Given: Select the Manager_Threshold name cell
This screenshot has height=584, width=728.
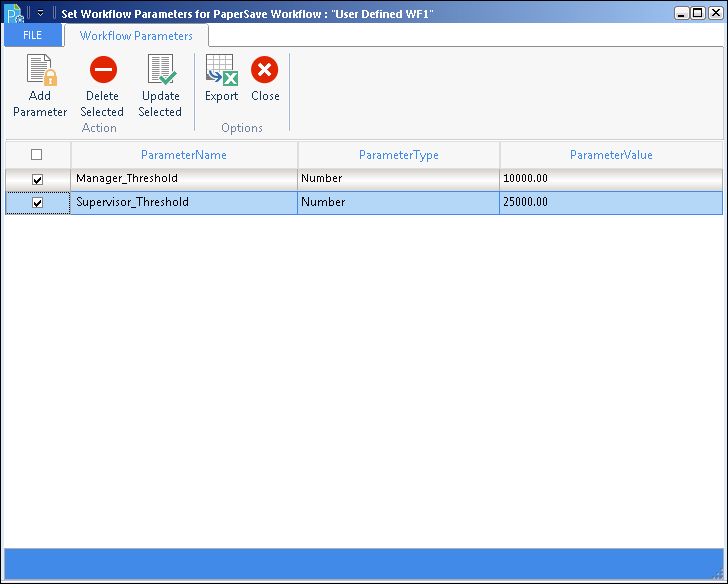Looking at the screenshot, I should point(184,179).
